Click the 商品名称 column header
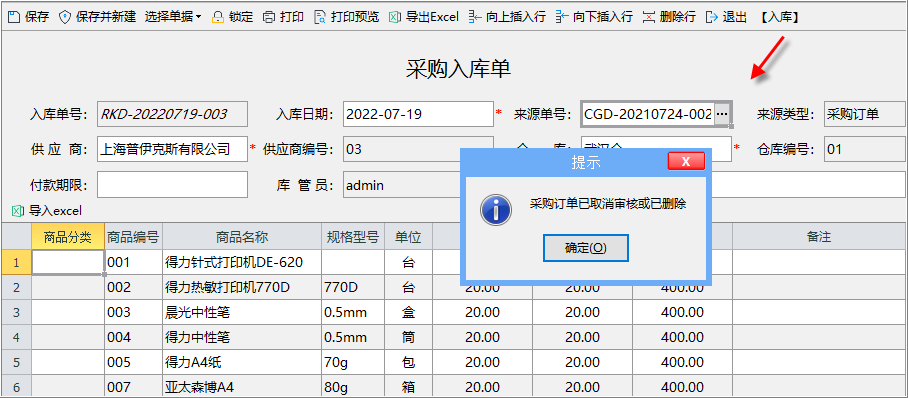 (x=242, y=236)
